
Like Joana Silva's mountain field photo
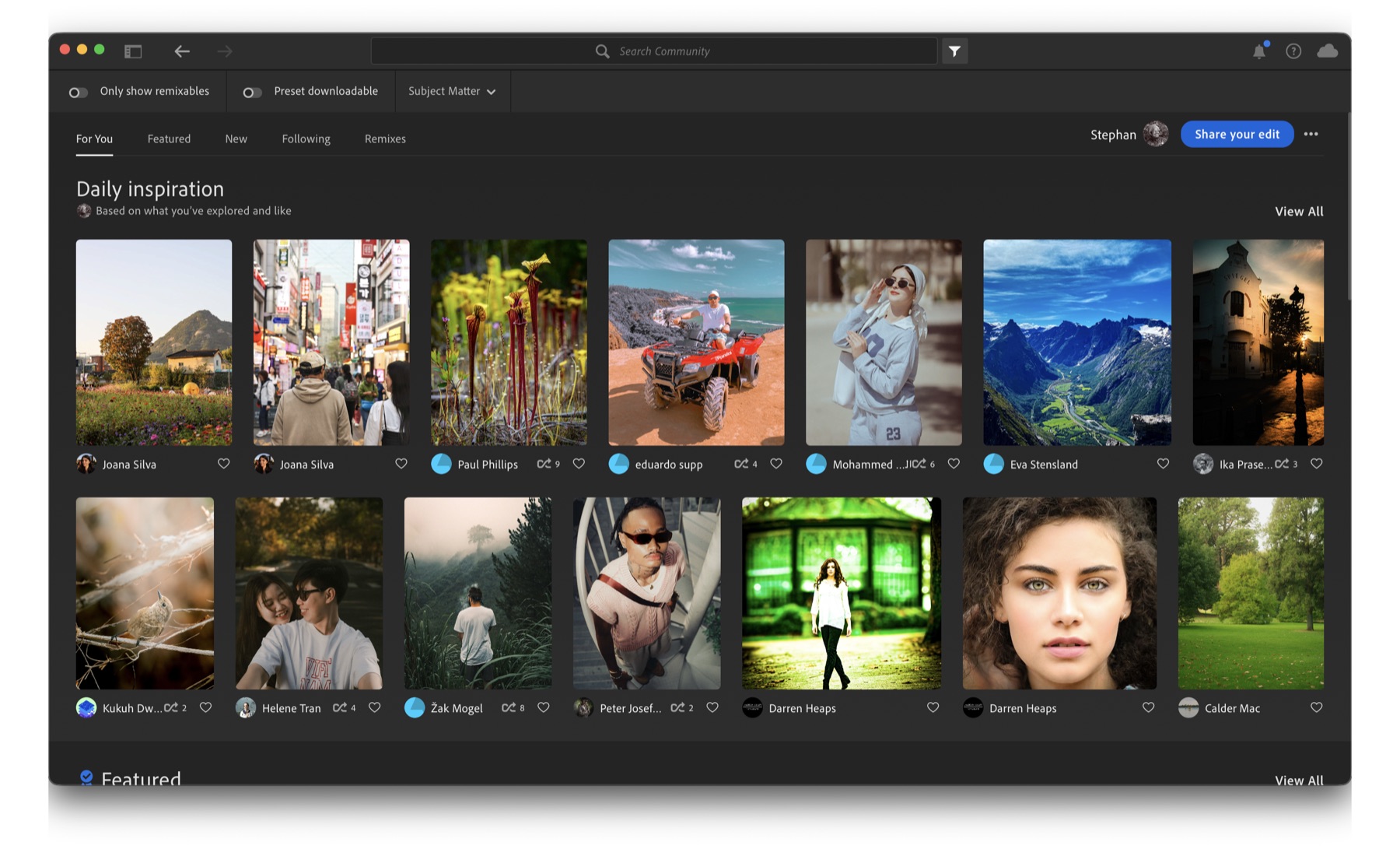(x=224, y=464)
